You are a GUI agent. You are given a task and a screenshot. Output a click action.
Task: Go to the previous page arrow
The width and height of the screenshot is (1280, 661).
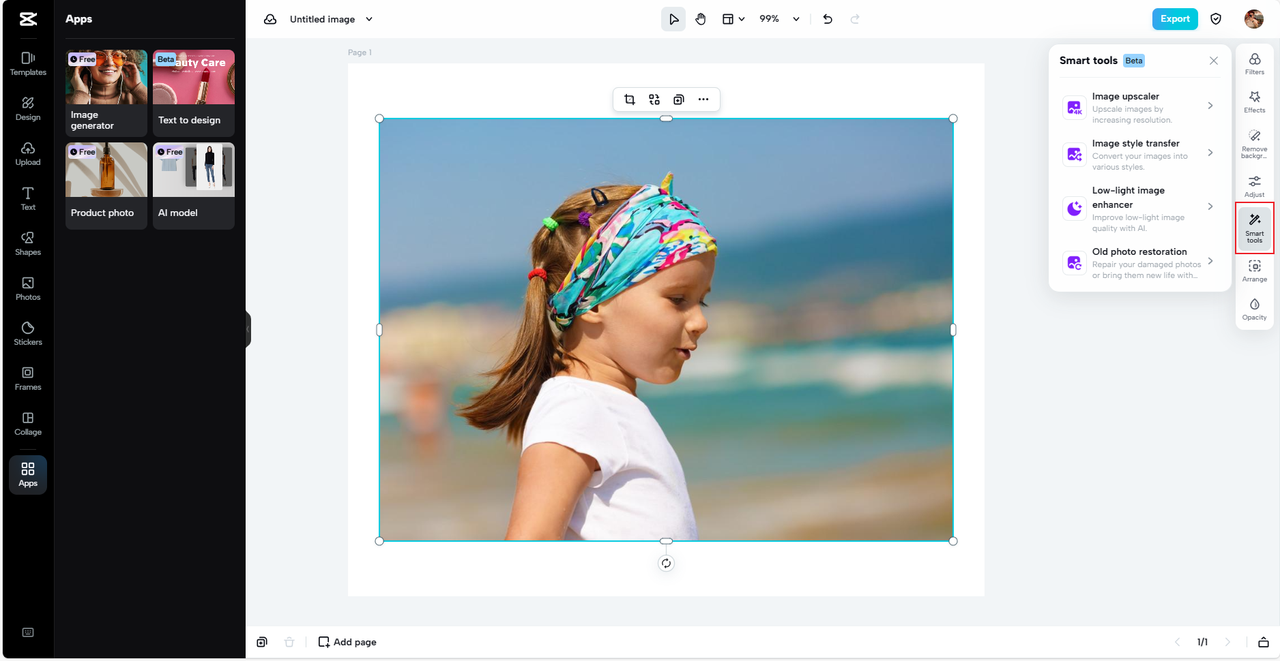(1177, 642)
